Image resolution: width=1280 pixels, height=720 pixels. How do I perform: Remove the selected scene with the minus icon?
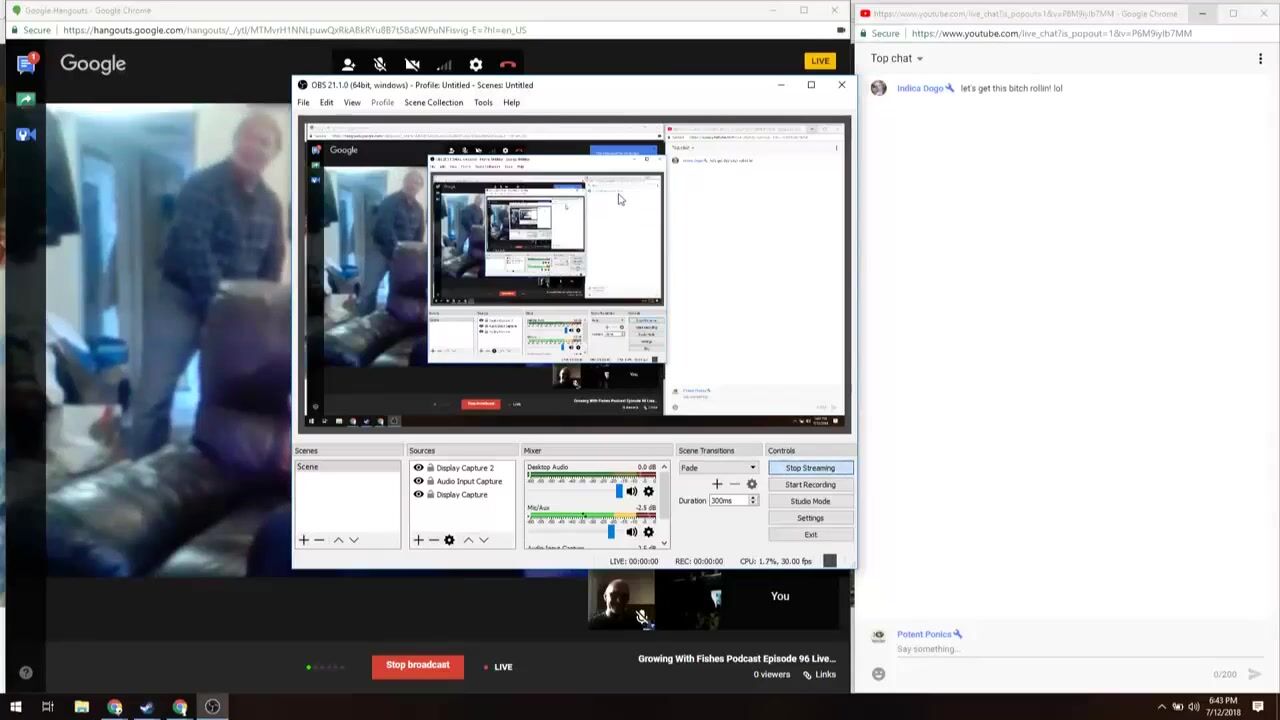[x=319, y=540]
